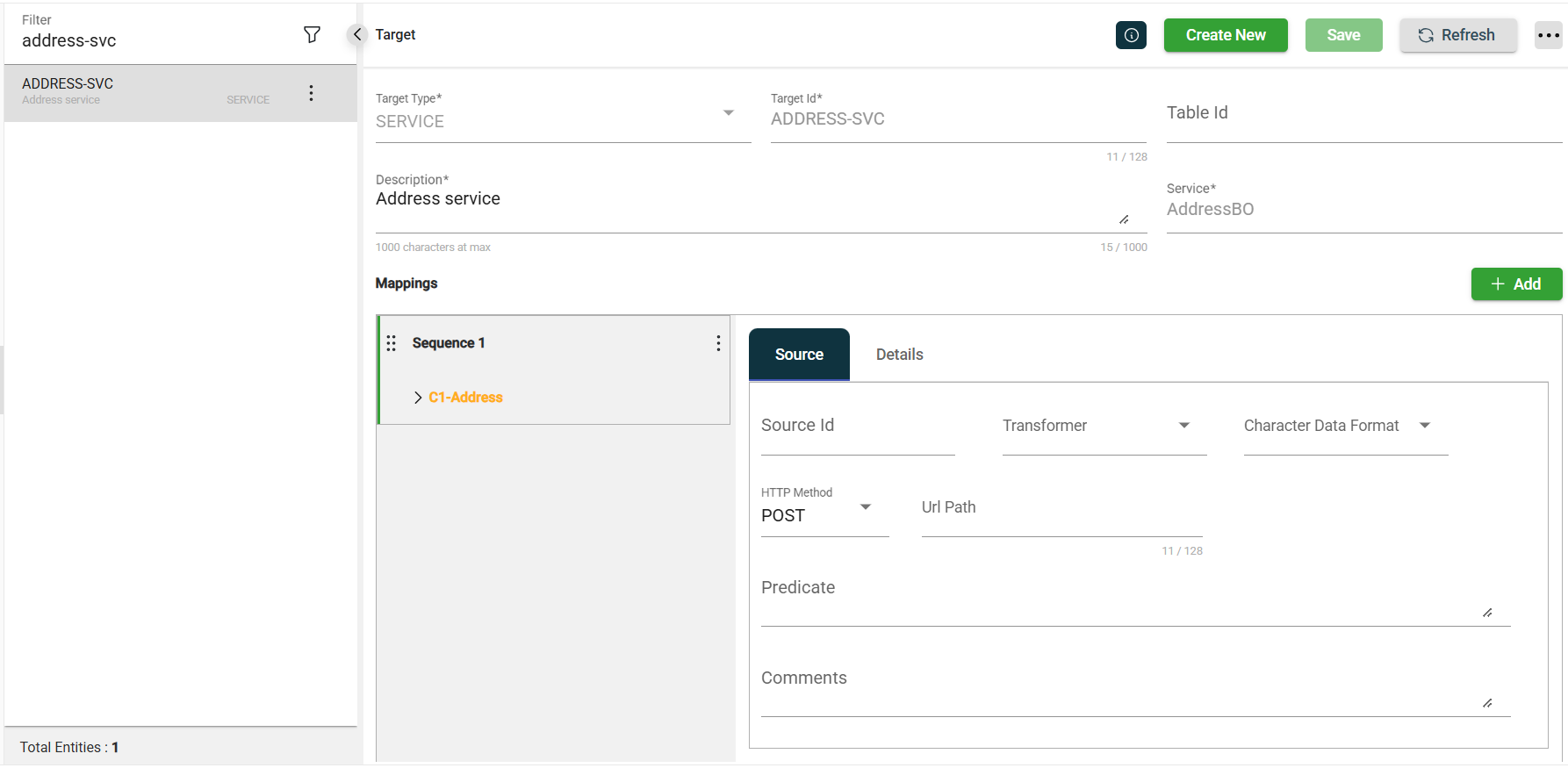Click the Description field resize handle
This screenshot has width=1568, height=768.
pyautogui.click(x=1124, y=219)
